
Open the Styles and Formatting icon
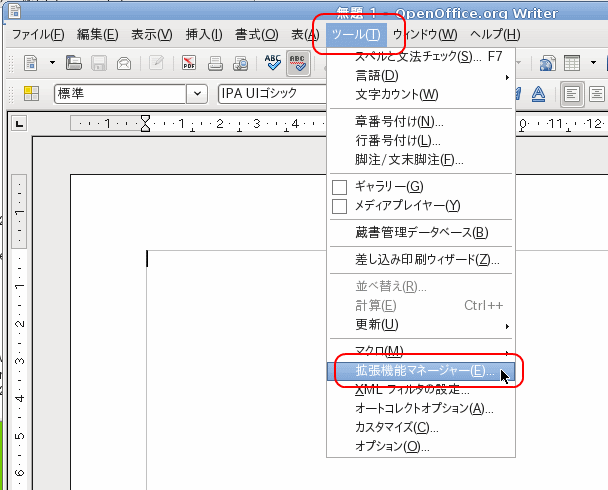click(31, 95)
